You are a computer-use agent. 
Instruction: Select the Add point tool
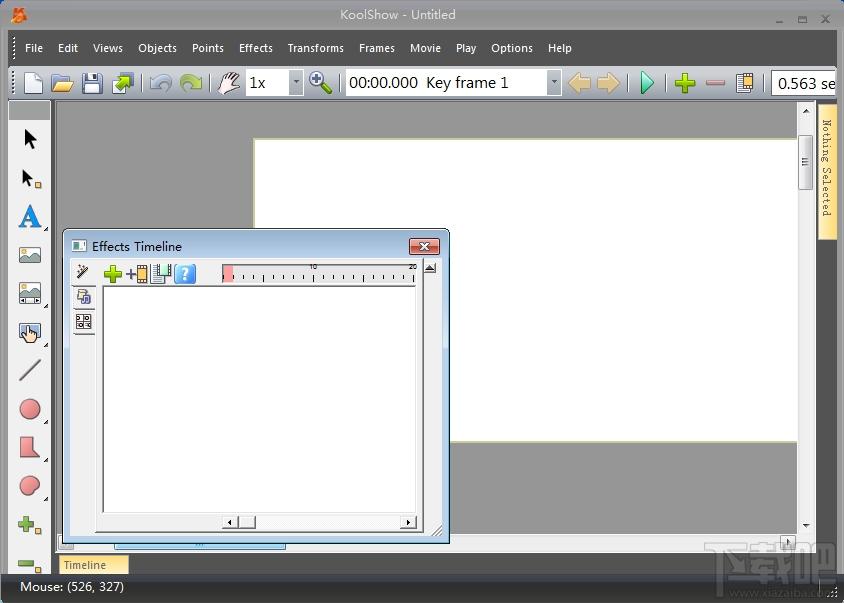point(29,525)
